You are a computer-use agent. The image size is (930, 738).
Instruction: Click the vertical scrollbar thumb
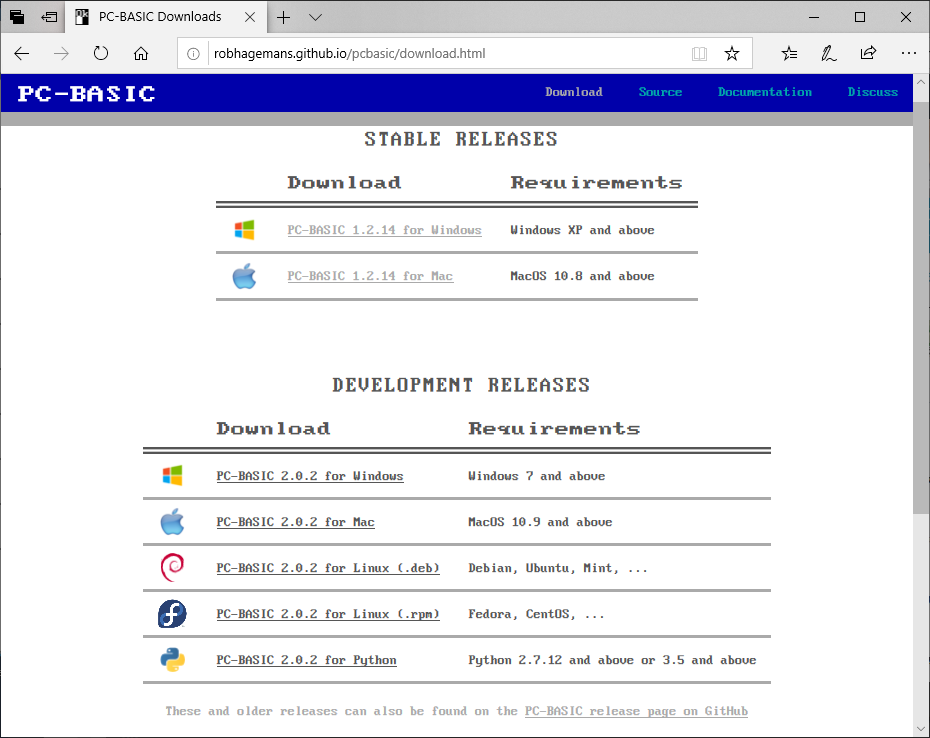pos(921,308)
